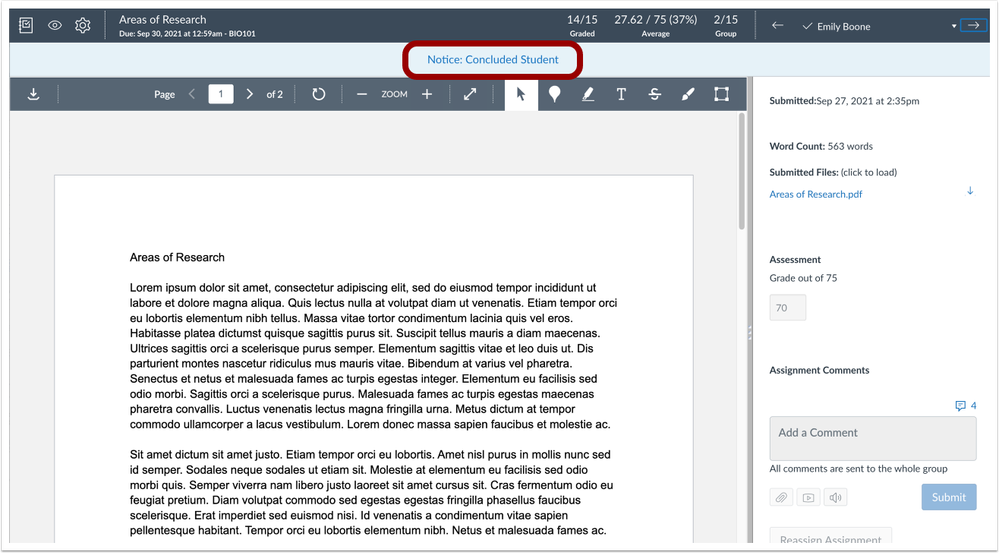Choose the highlight annotation tool
999x553 pixels.
[587, 94]
